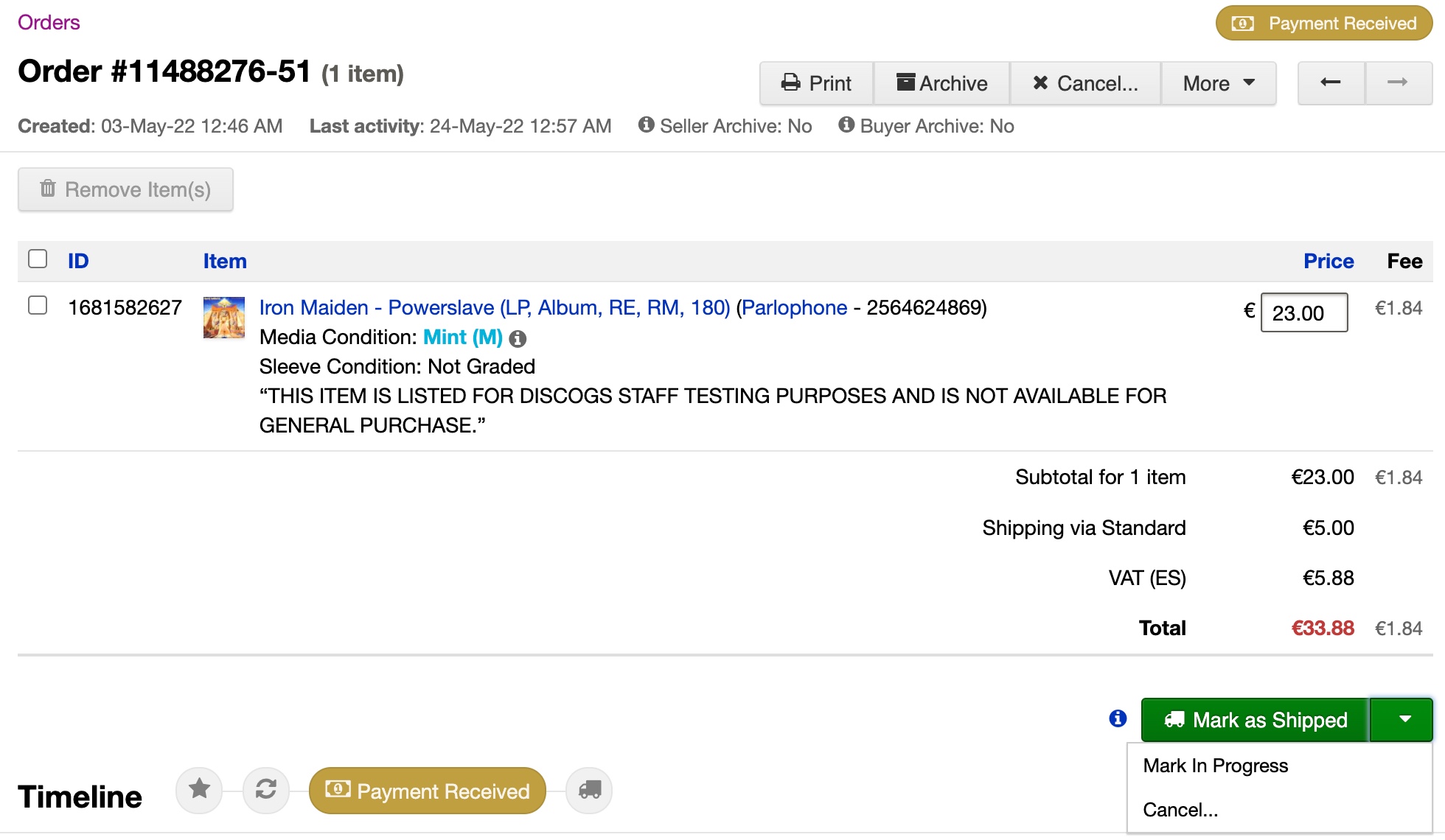This screenshot has height=840, width=1445.
Task: Click the star icon on the Timeline
Action: click(x=198, y=790)
